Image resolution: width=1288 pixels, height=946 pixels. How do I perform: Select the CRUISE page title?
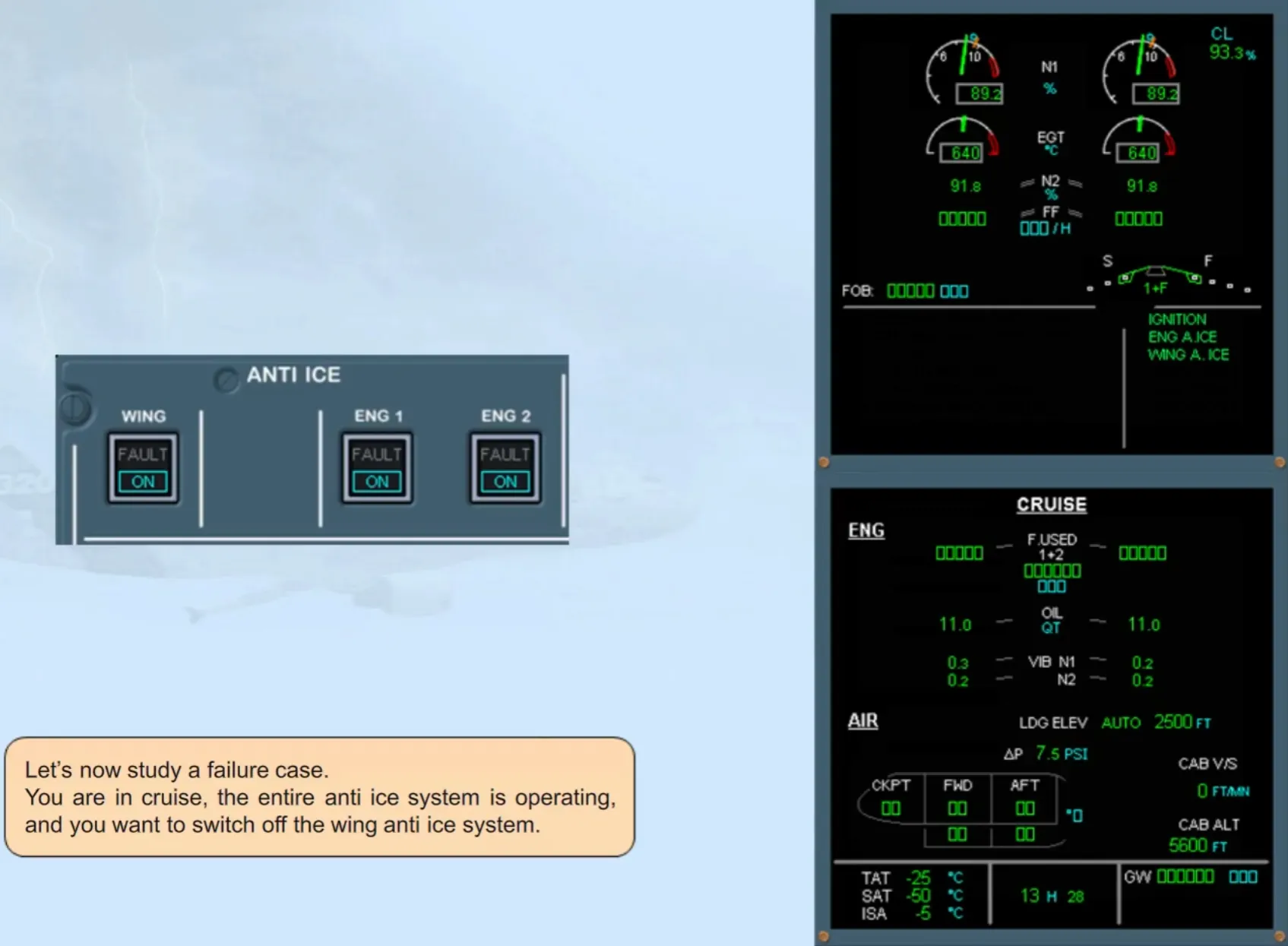coord(1052,505)
